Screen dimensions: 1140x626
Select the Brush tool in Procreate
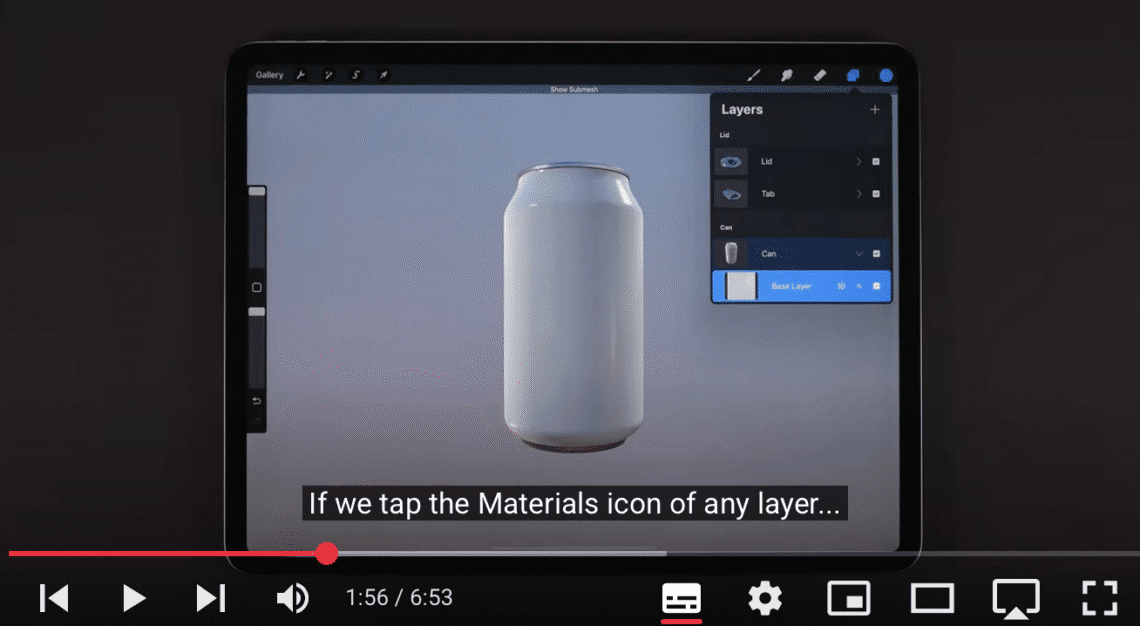(x=754, y=75)
